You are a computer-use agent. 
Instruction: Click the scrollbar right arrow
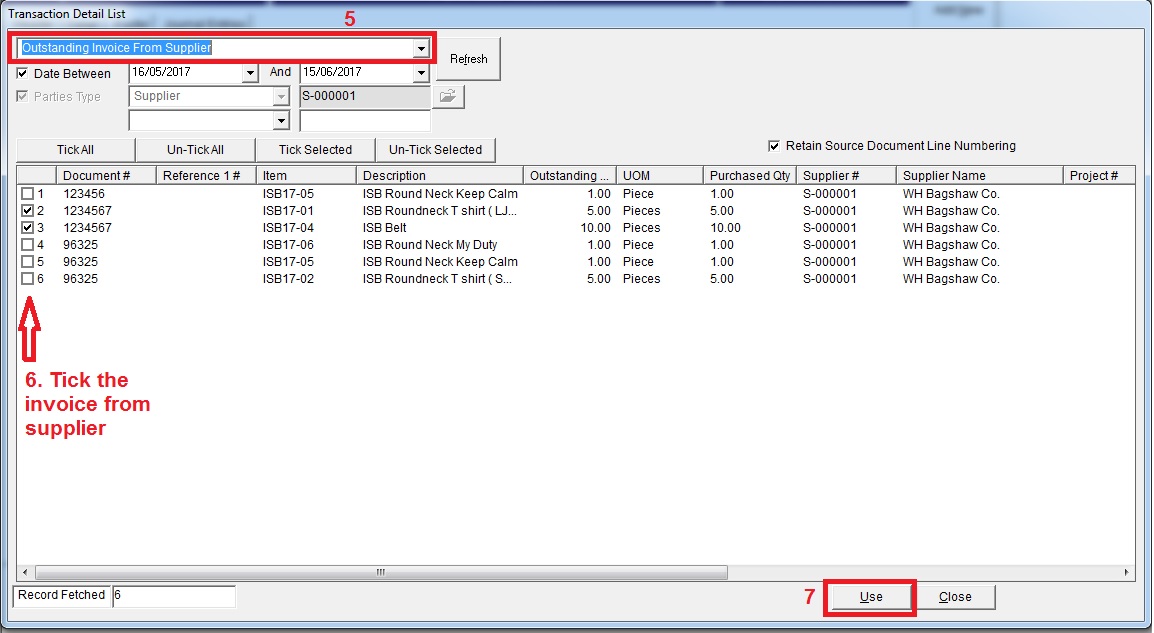click(x=1127, y=573)
